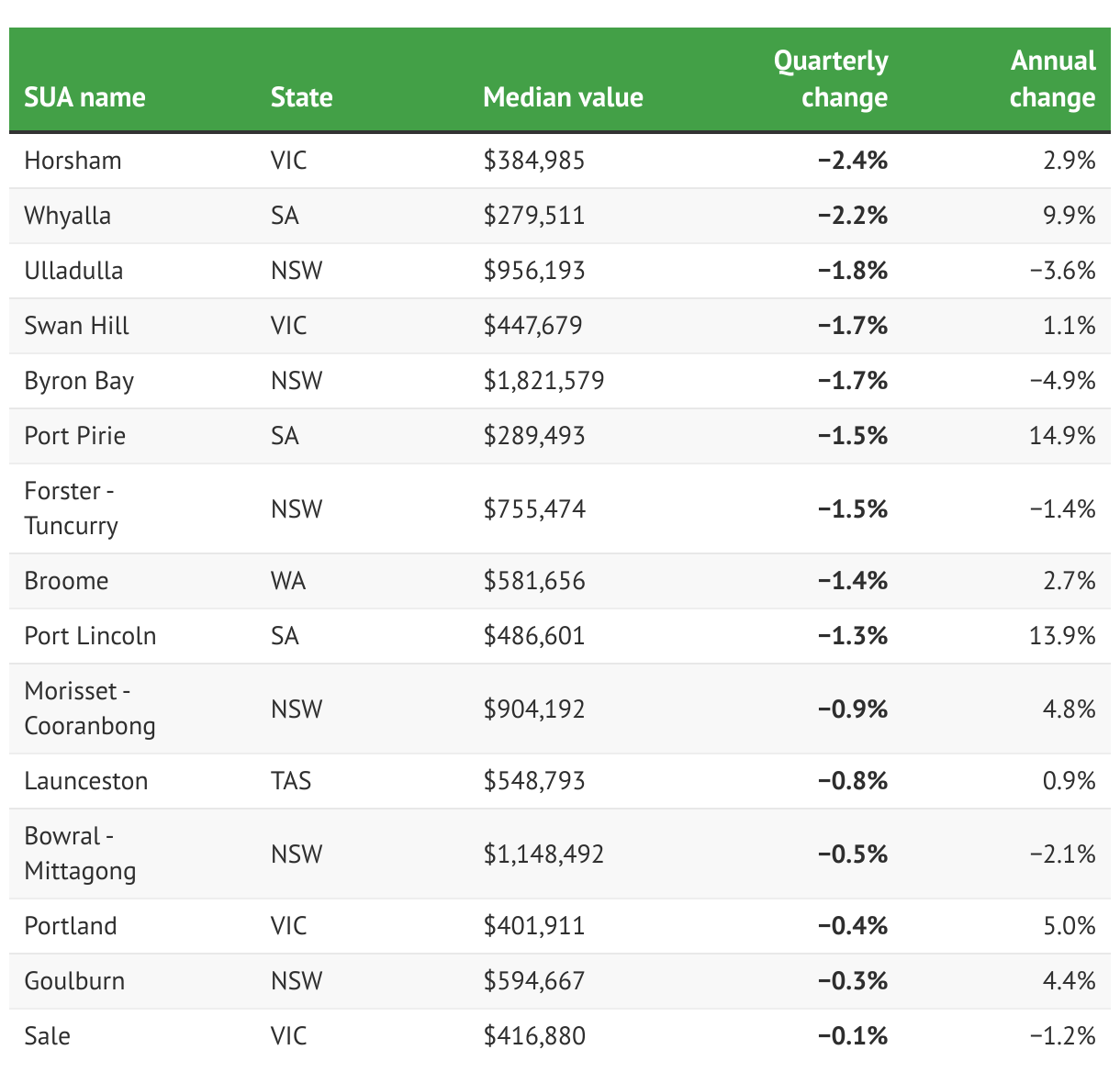Click Byron Bay median value $1,821,579
This screenshot has height=1072, width=1120.
click(543, 381)
